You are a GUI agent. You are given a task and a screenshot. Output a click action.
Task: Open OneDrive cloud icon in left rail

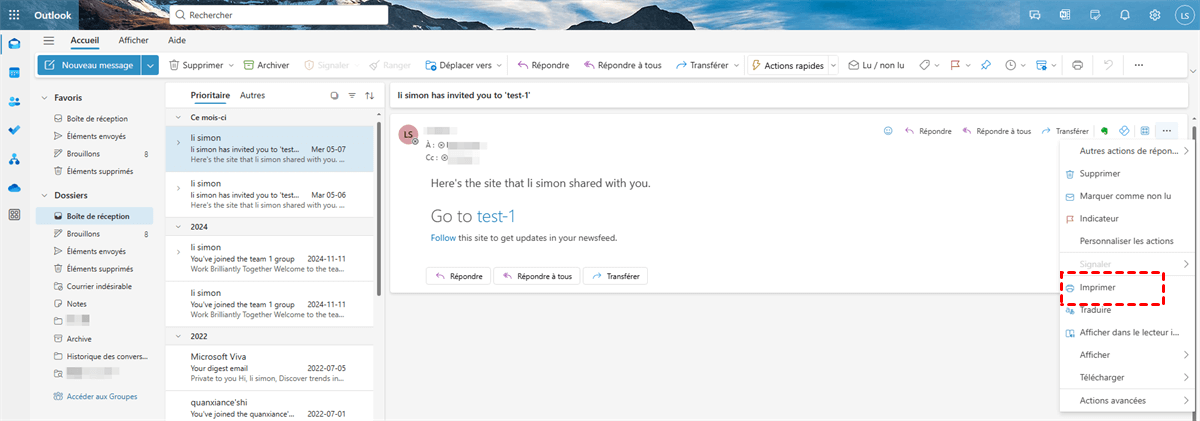(x=14, y=187)
